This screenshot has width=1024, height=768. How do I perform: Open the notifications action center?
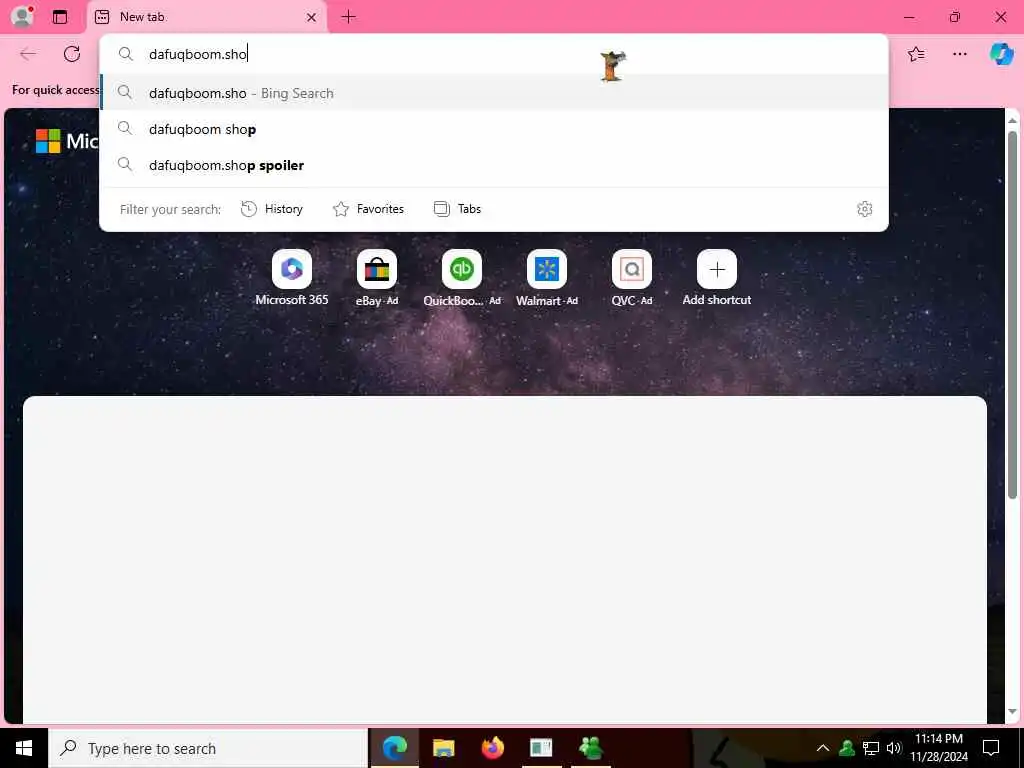[x=991, y=748]
